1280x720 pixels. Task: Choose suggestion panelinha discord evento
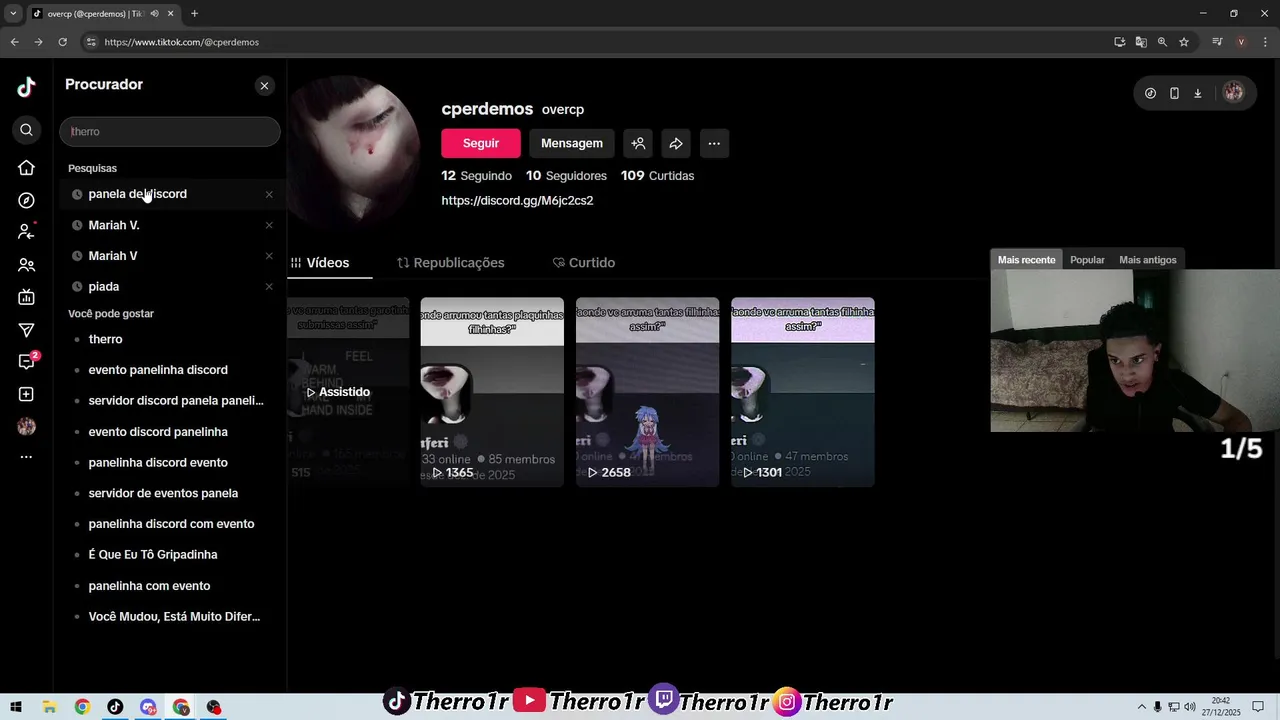tap(158, 463)
